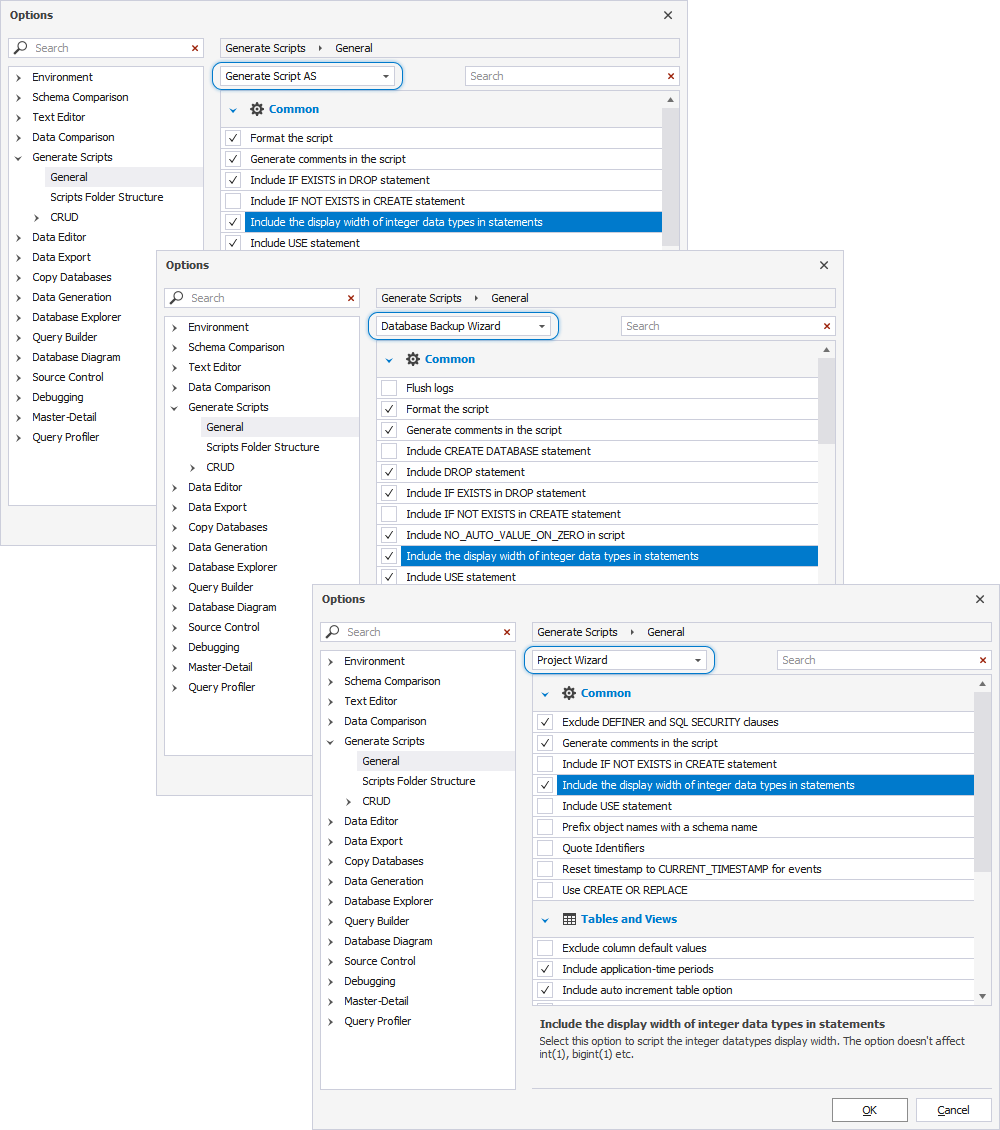This screenshot has width=1000, height=1130.
Task: Click the gear icon beside Common in Project Wizard
Action: [568, 693]
